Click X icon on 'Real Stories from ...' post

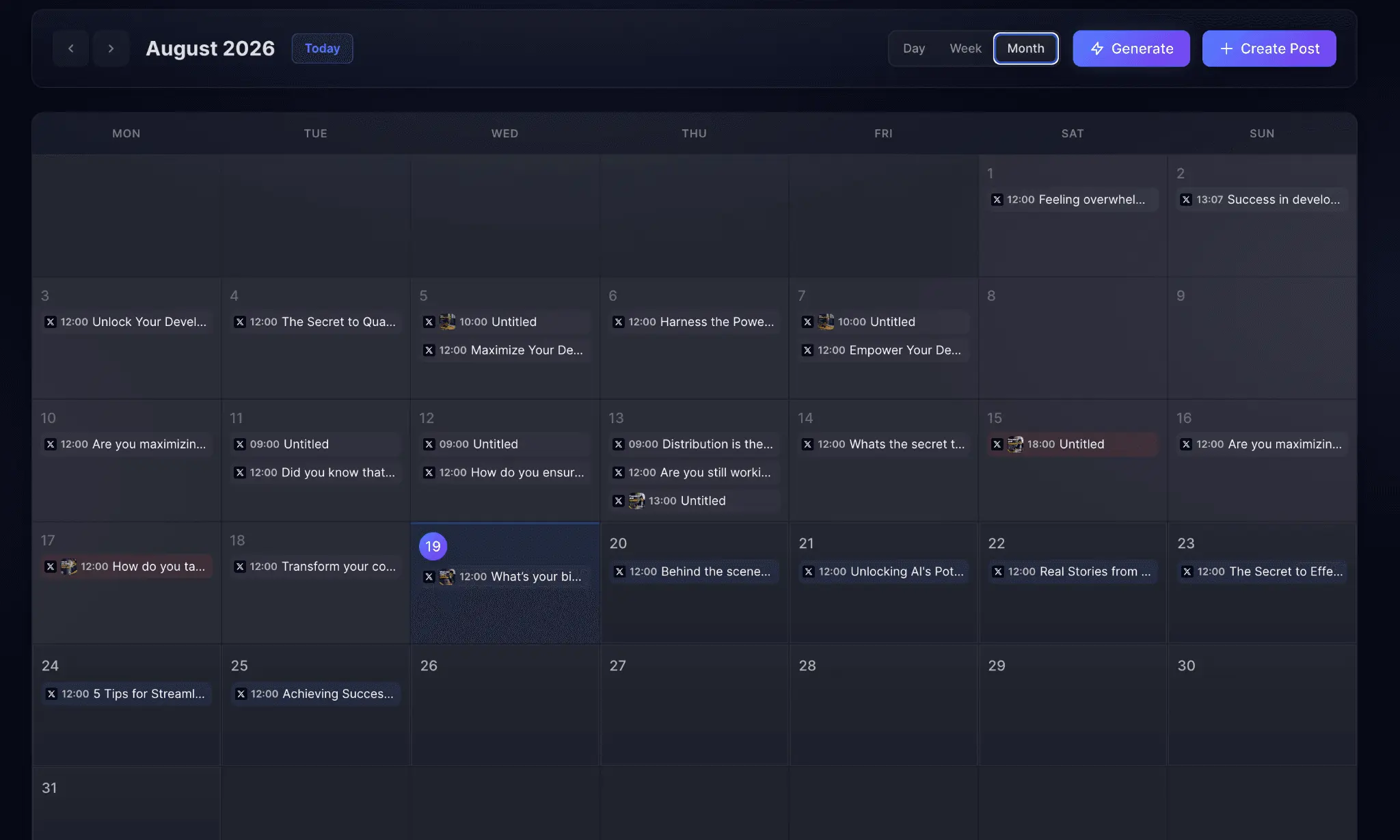tap(998, 571)
